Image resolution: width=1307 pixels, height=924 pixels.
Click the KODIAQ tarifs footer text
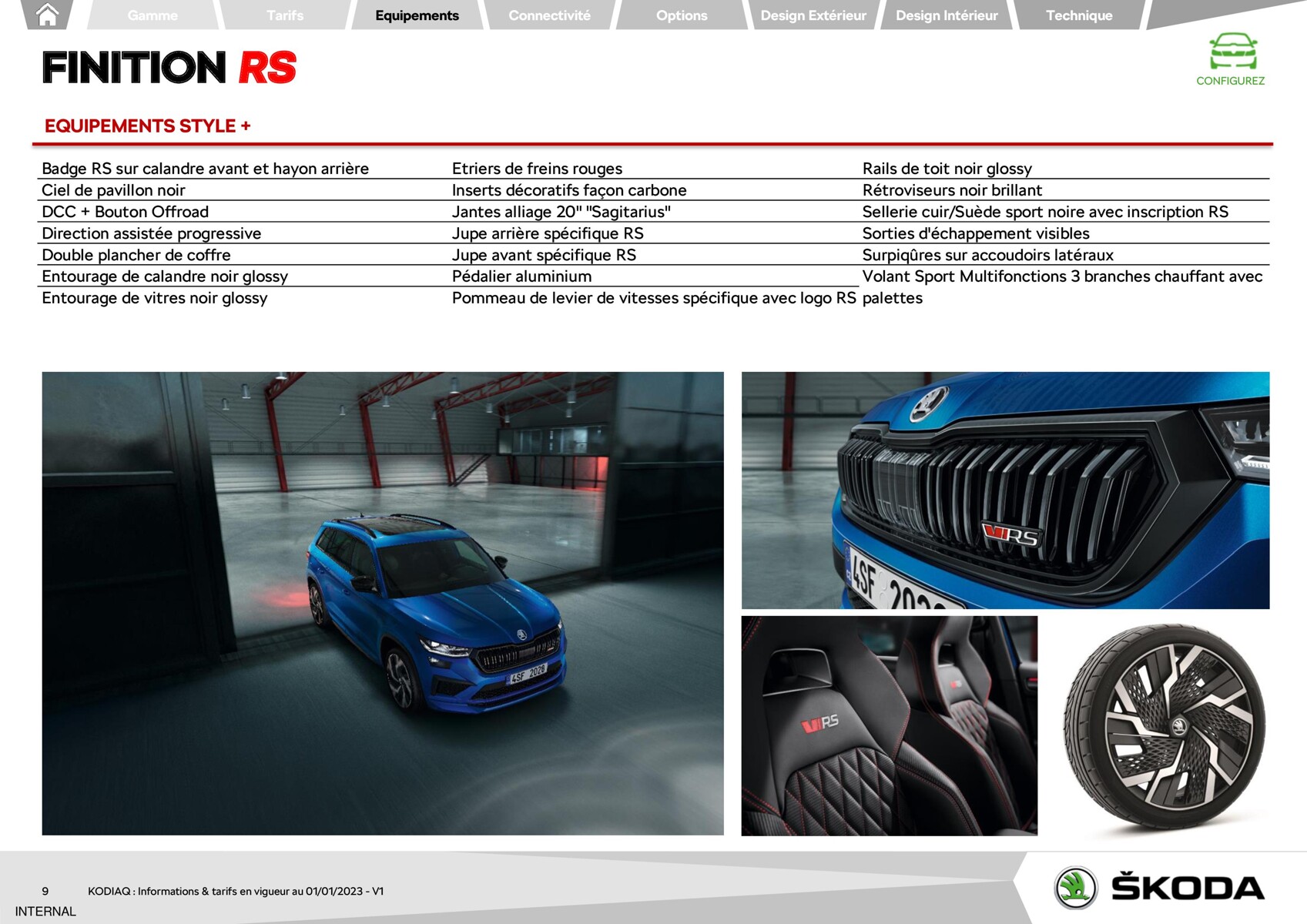[236, 891]
